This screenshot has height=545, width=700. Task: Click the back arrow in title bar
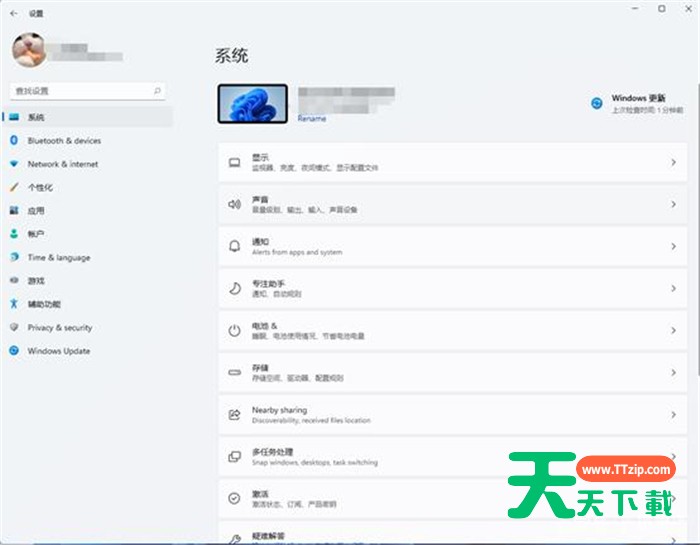(14, 13)
